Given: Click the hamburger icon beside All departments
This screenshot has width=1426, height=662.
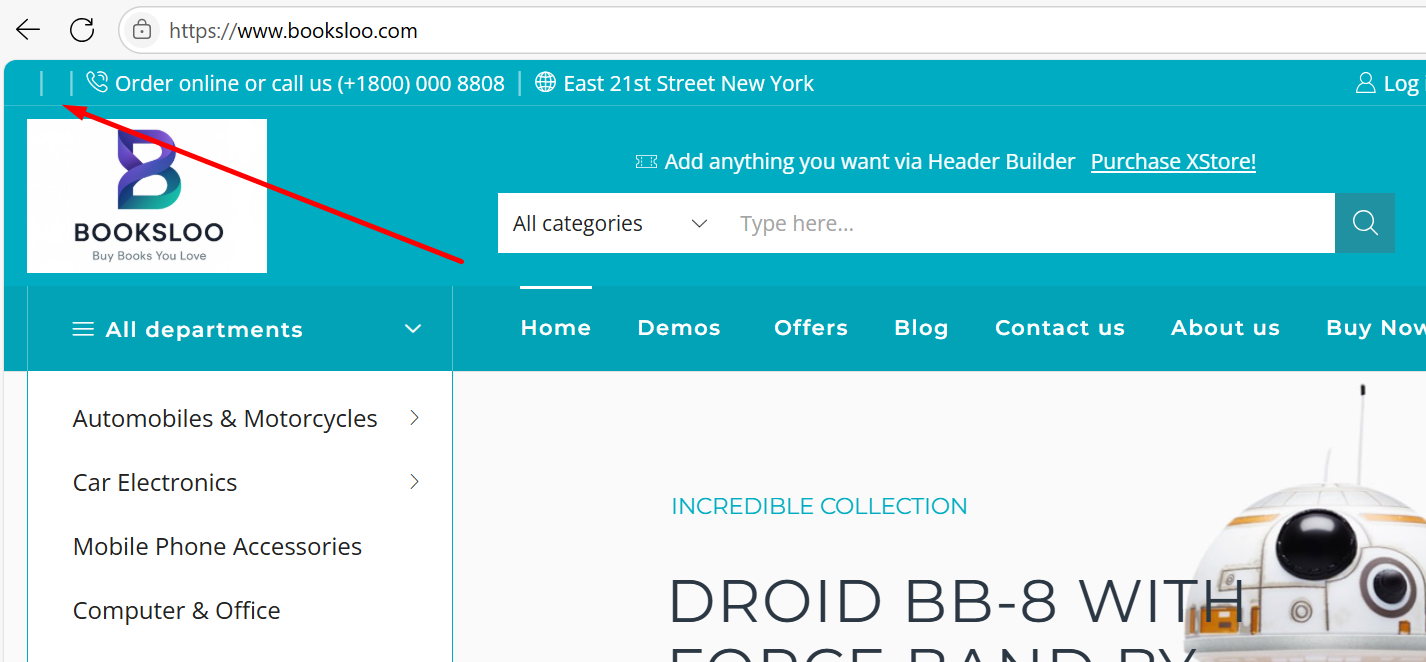Looking at the screenshot, I should point(84,329).
